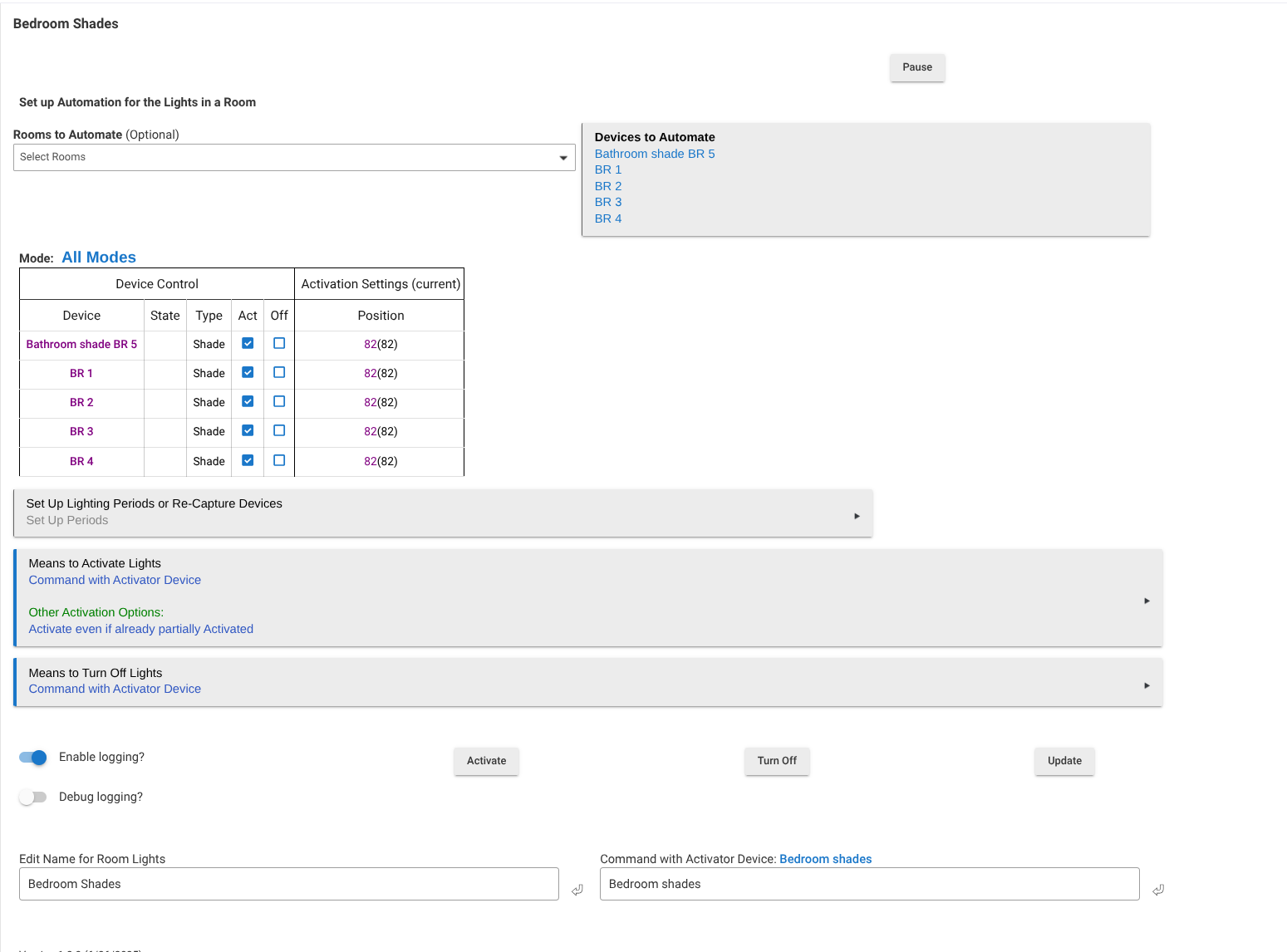Check the Off checkbox for BR 2
Image resolution: width=1287 pixels, height=952 pixels.
(x=279, y=401)
